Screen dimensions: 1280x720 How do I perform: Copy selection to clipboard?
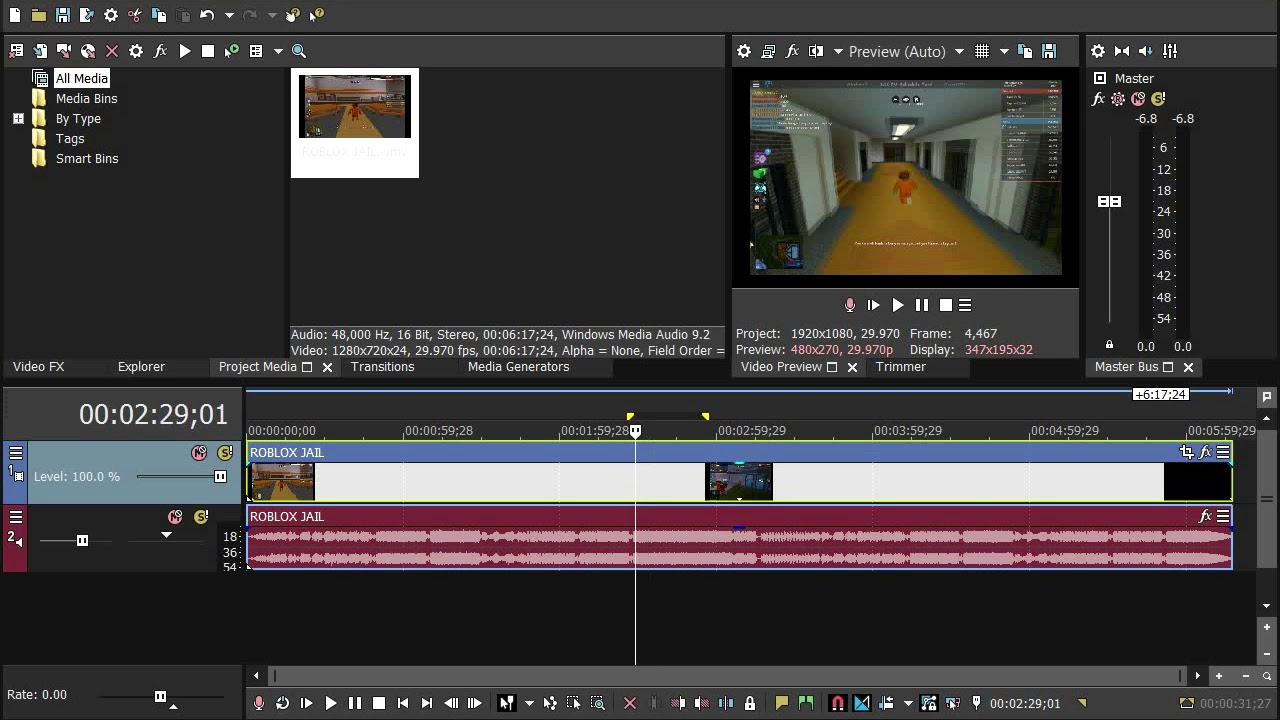coord(159,15)
